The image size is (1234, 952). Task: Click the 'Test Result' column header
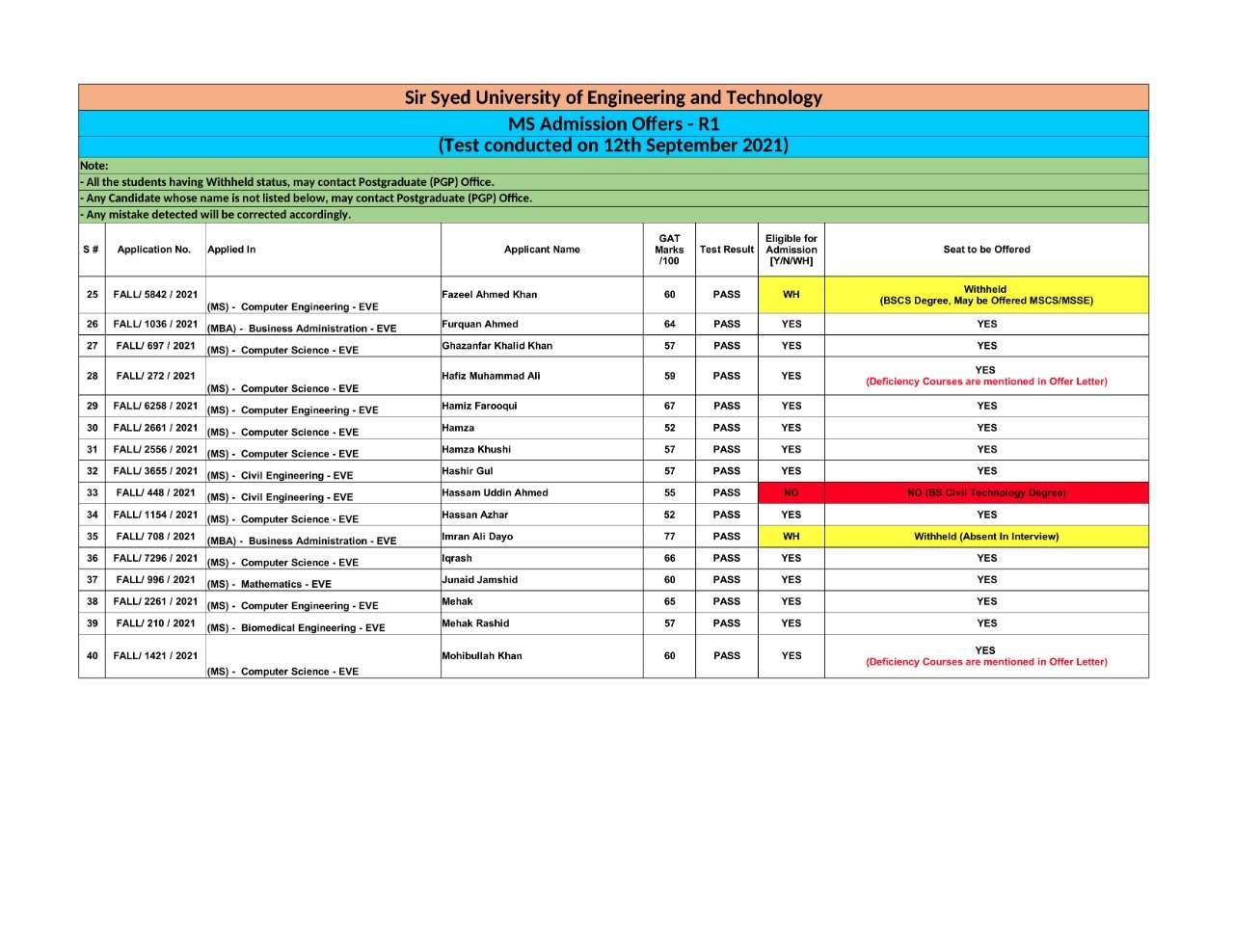727,250
